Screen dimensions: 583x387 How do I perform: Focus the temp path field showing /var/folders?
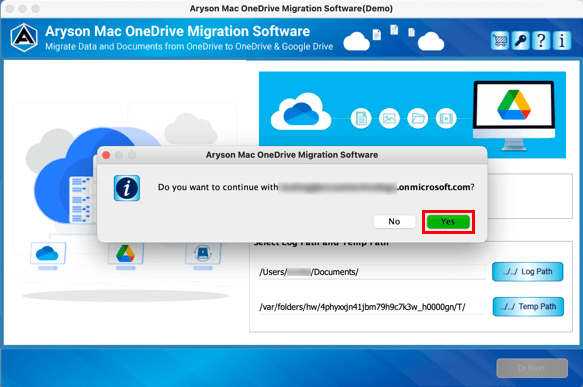coord(372,307)
